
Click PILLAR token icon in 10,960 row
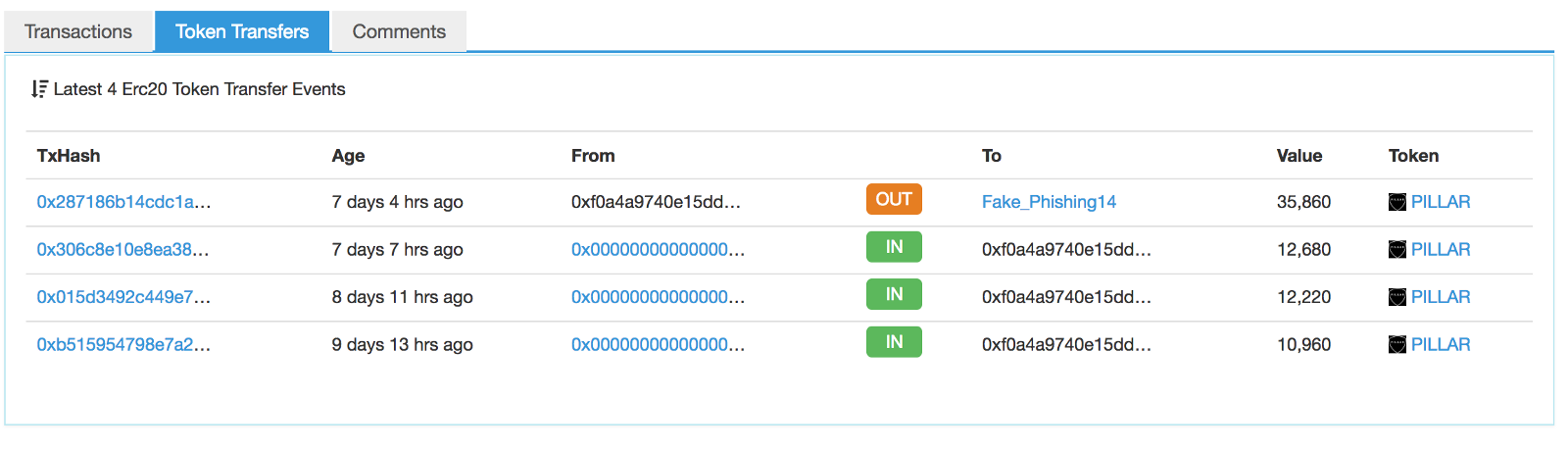(x=1397, y=345)
